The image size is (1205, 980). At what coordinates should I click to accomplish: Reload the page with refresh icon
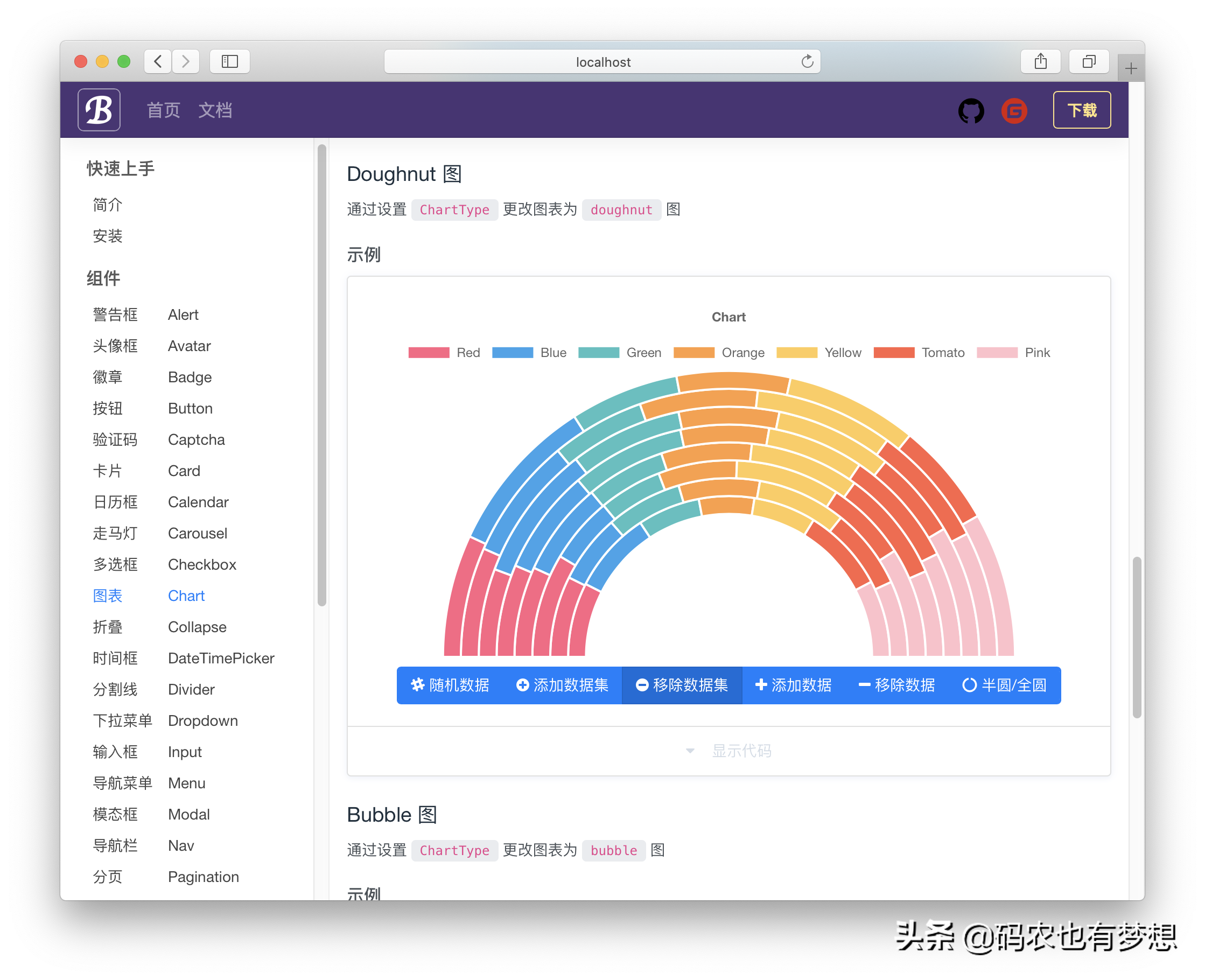click(807, 61)
